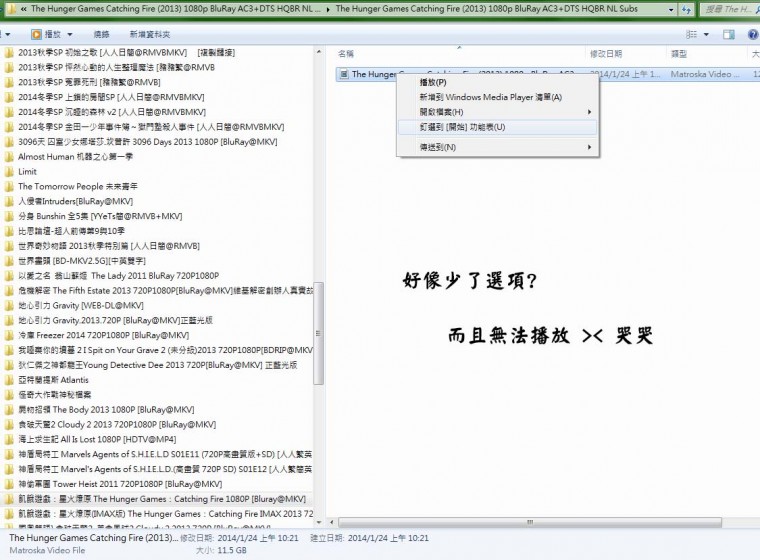Click folder icon of 'Young Detective Dee 2013'
Image resolution: width=760 pixels, height=560 pixels.
(9, 365)
